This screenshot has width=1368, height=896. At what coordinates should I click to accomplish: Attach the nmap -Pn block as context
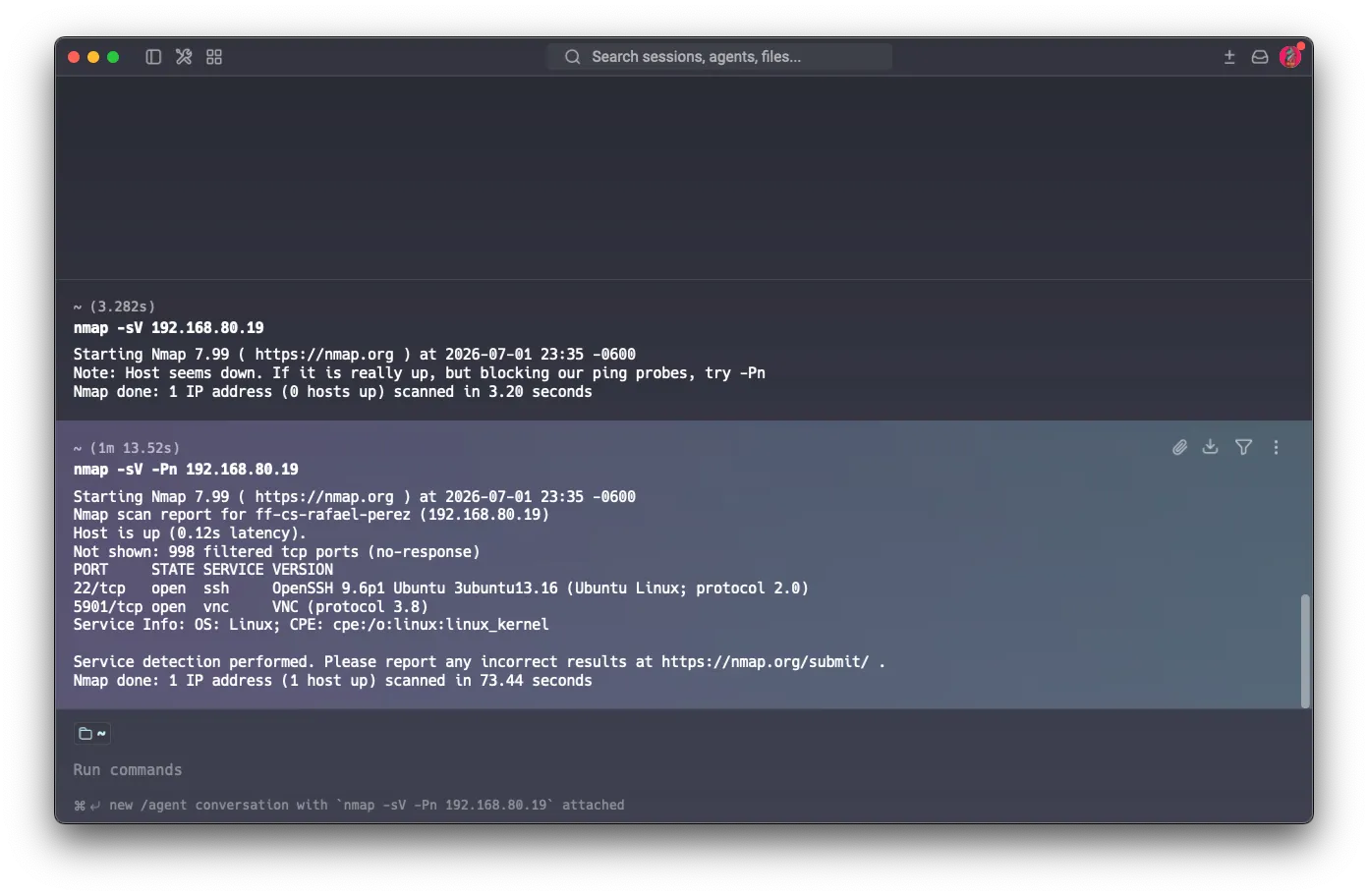(1180, 447)
